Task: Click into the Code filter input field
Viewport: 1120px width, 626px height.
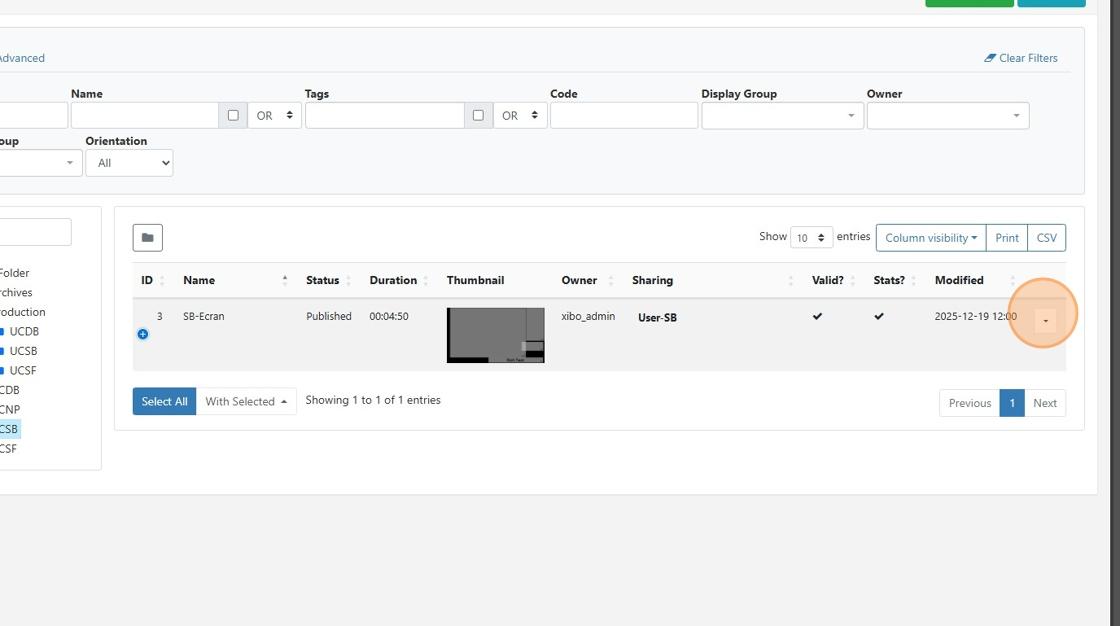Action: [x=624, y=115]
